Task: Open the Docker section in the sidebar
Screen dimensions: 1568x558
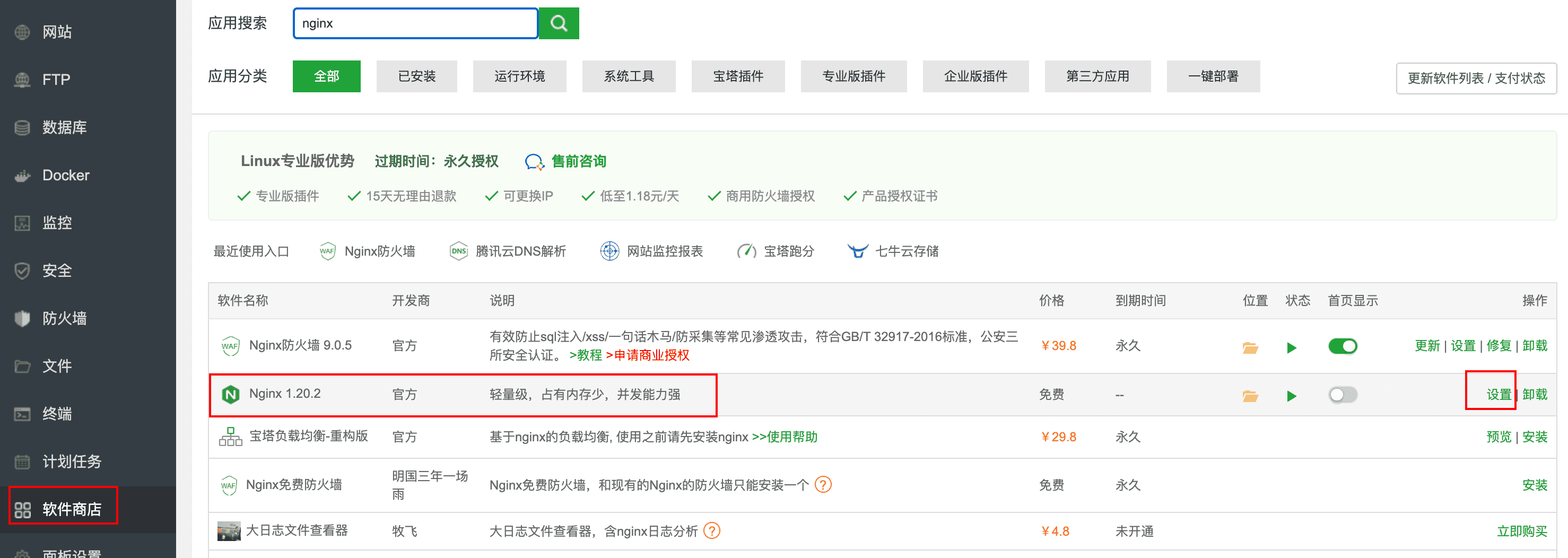Action: (65, 175)
